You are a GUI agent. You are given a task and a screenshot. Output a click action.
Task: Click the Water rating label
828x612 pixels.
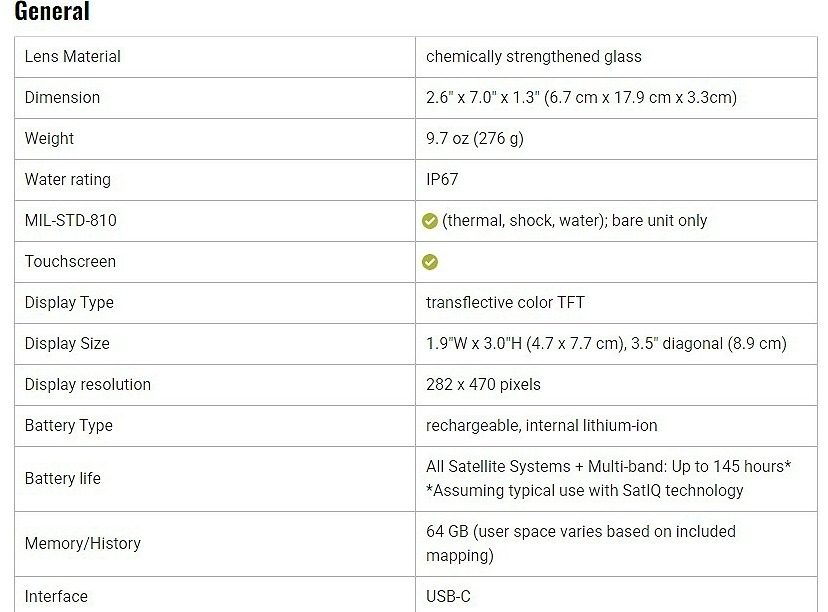coord(68,180)
